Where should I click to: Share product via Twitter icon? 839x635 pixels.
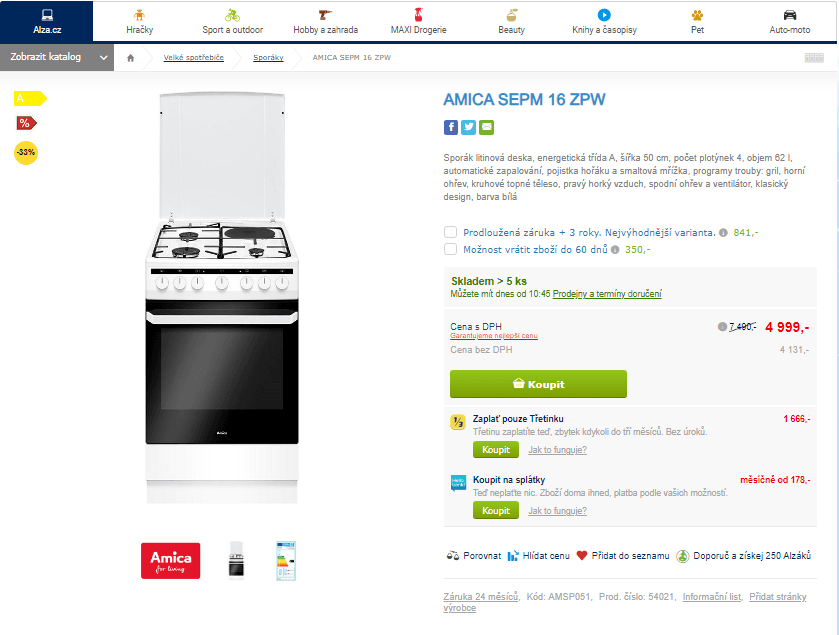468,127
